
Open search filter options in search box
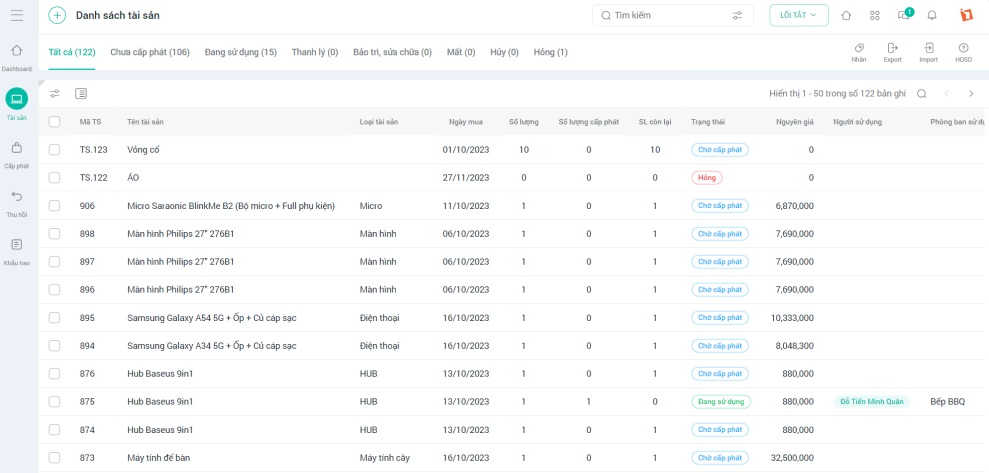(x=737, y=15)
